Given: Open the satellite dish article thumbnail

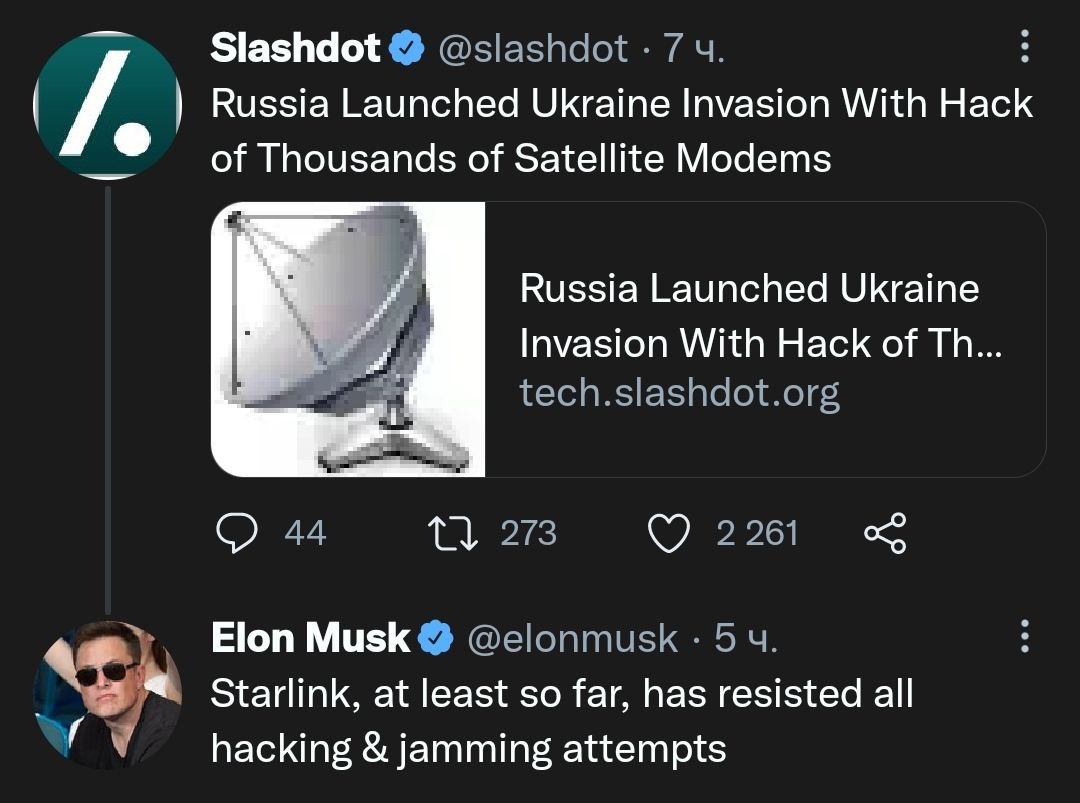Looking at the screenshot, I should (x=348, y=339).
